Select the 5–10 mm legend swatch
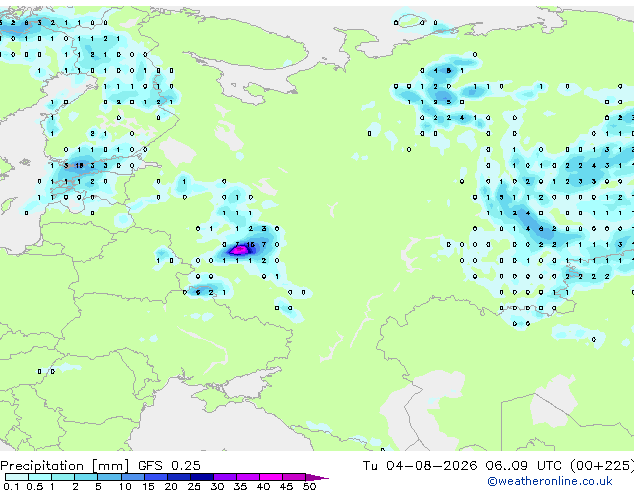Image resolution: width=634 pixels, height=490 pixels. pos(109,477)
